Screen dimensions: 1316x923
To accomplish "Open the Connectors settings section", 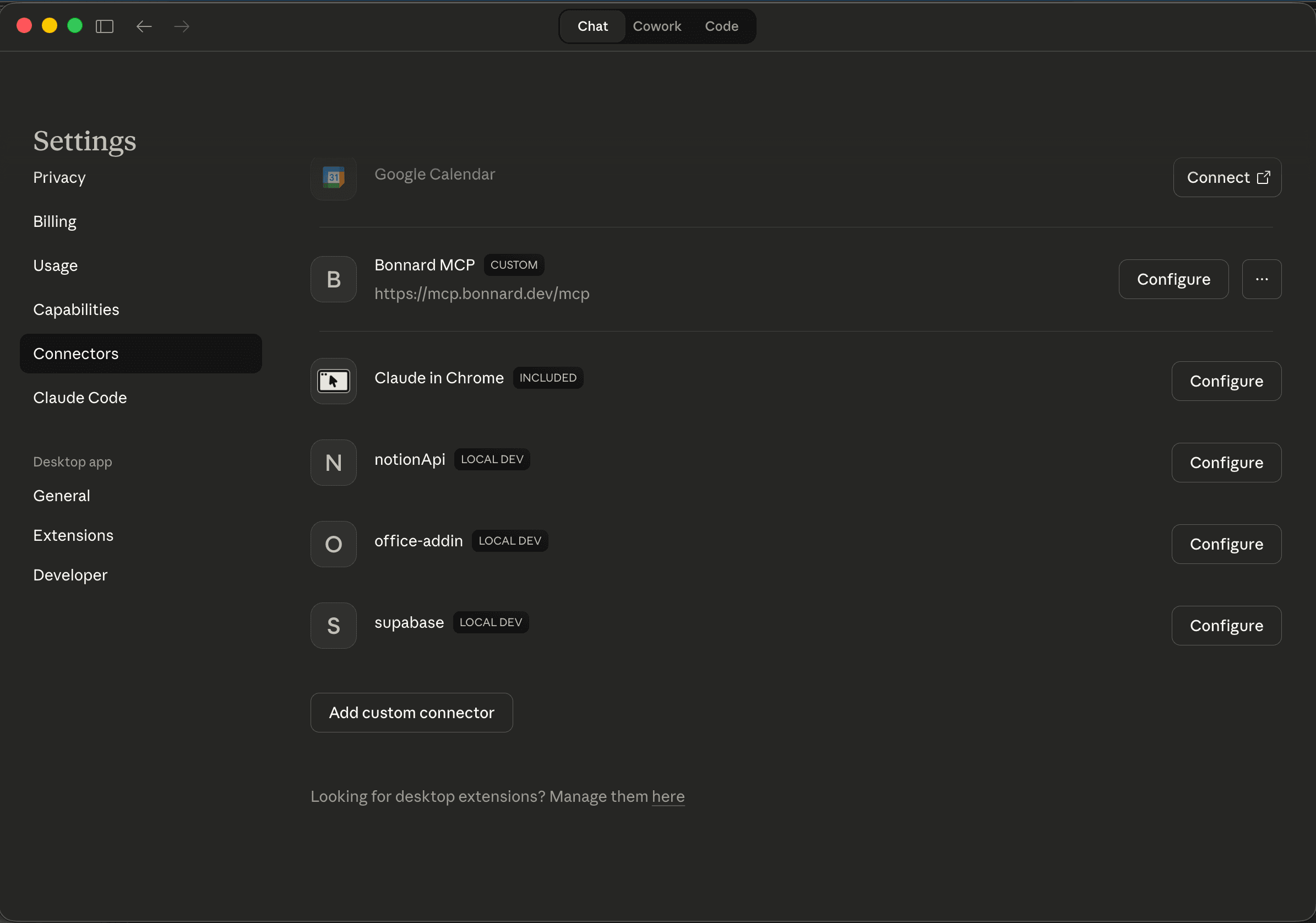I will pos(75,353).
